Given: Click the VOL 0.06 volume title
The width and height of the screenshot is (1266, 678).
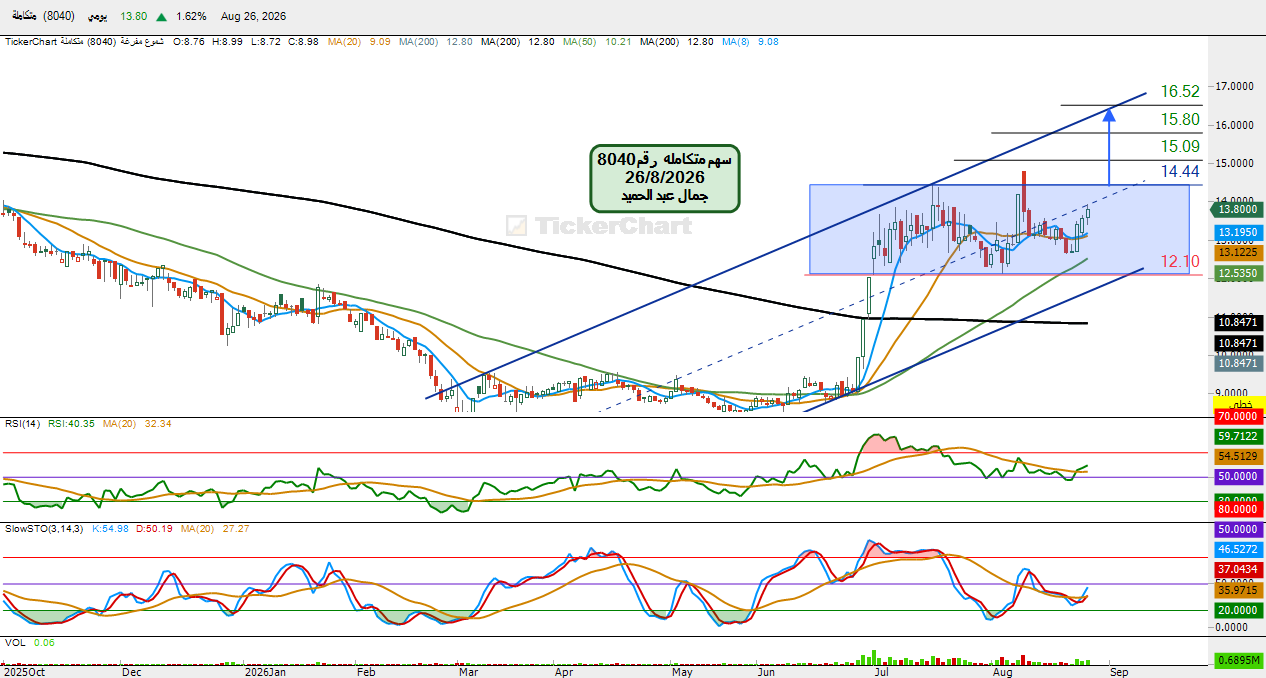Looking at the screenshot, I should (29, 643).
